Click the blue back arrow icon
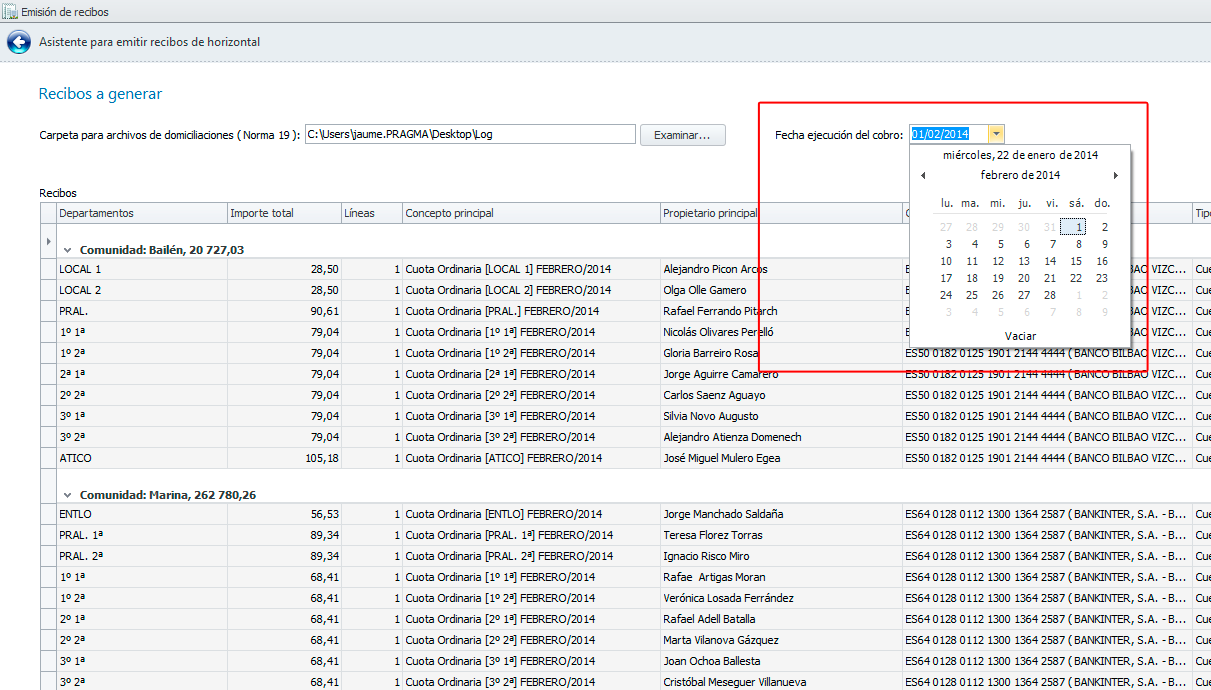1211x690 pixels. click(x=18, y=42)
